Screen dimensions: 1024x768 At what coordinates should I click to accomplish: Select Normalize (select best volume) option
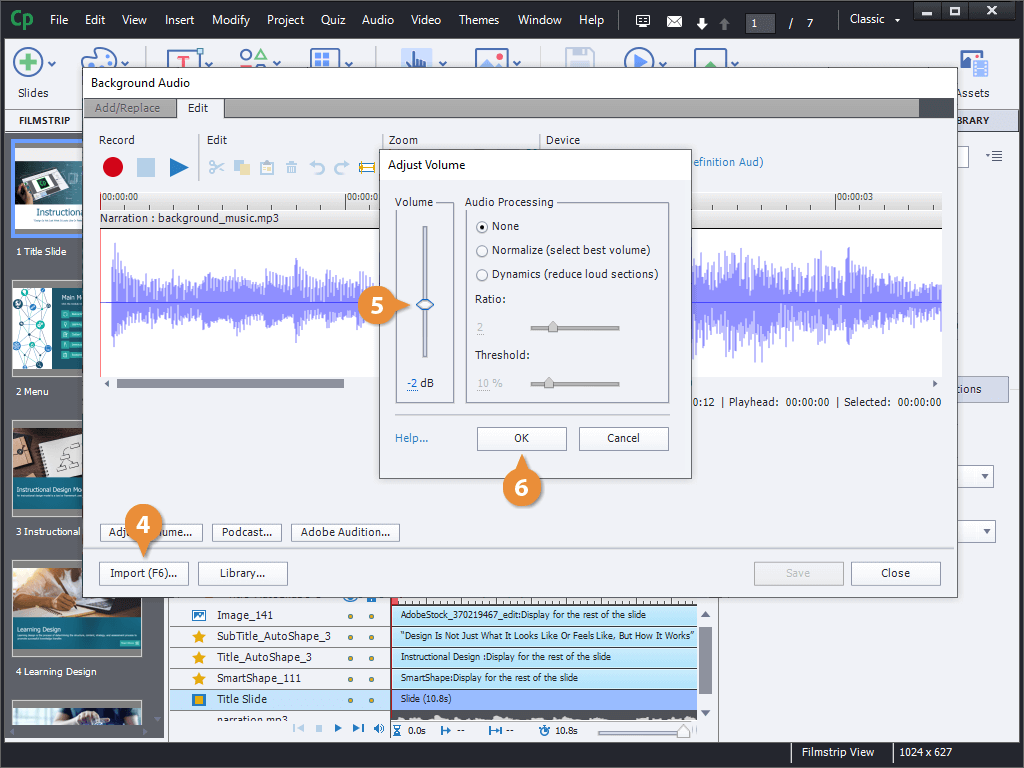tap(483, 251)
